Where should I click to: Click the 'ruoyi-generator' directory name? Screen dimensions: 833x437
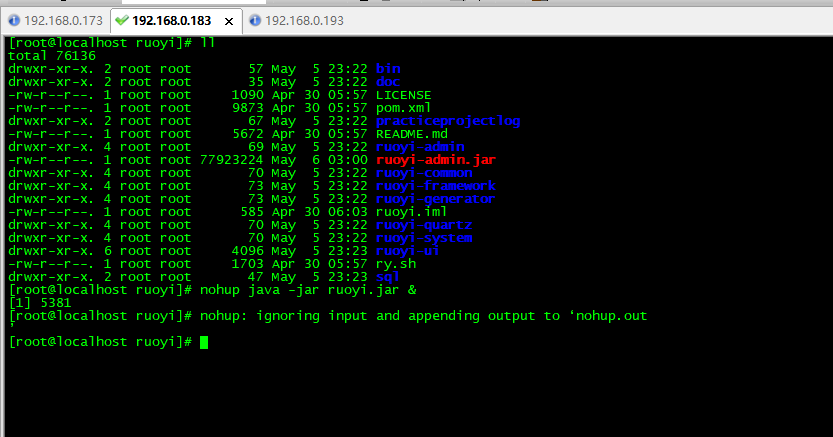tap(435, 199)
